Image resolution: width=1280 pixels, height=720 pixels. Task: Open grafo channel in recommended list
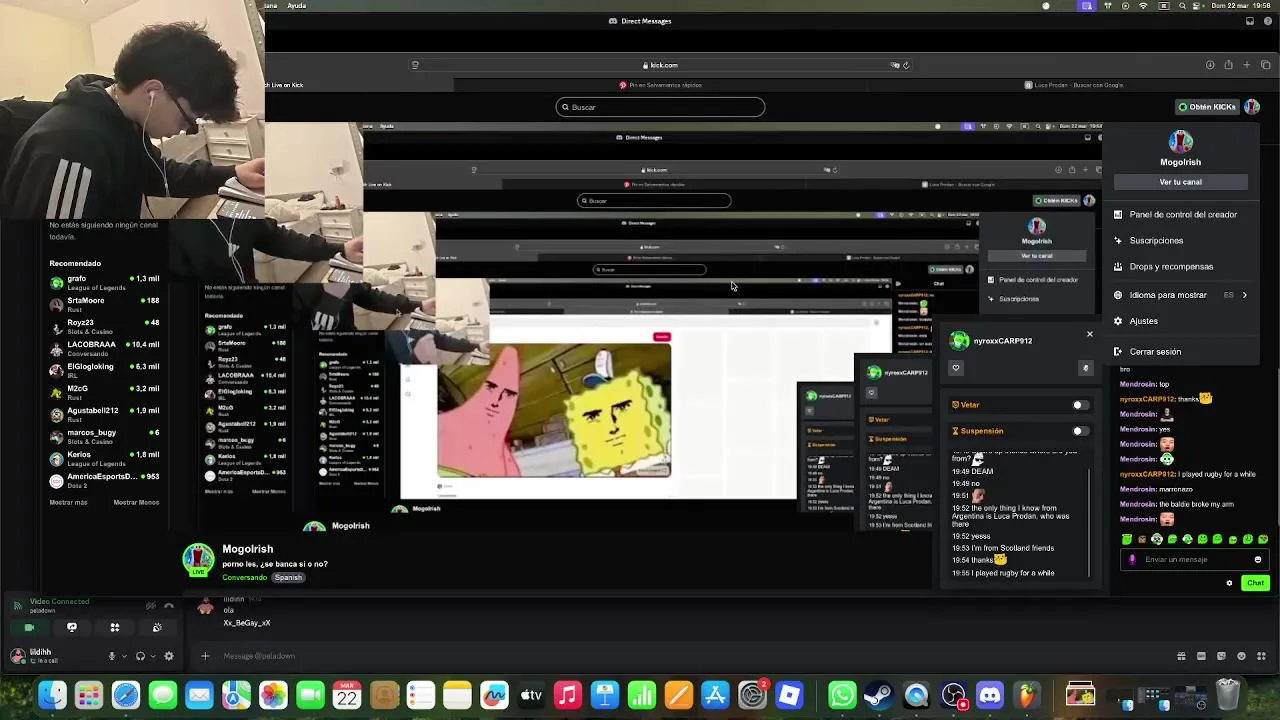point(105,282)
